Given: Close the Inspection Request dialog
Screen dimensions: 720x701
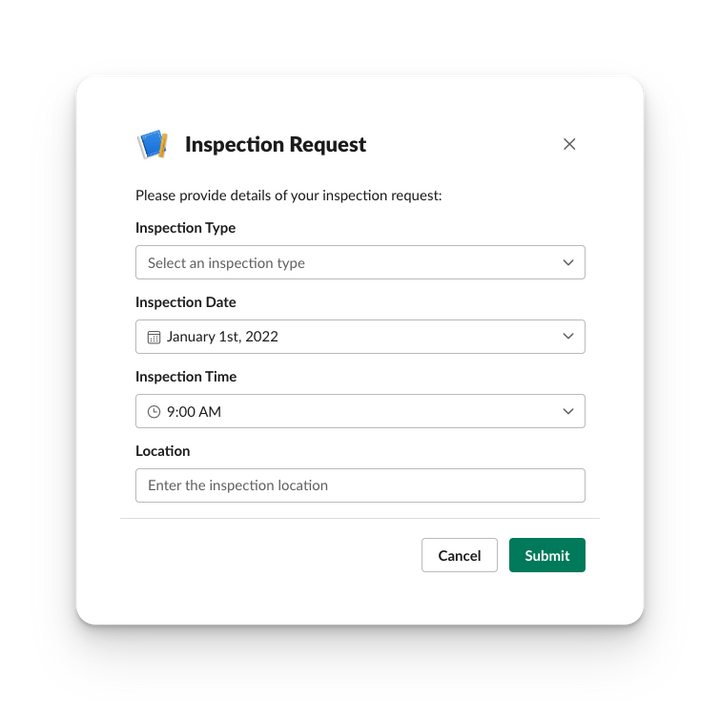Looking at the screenshot, I should click(x=569, y=144).
